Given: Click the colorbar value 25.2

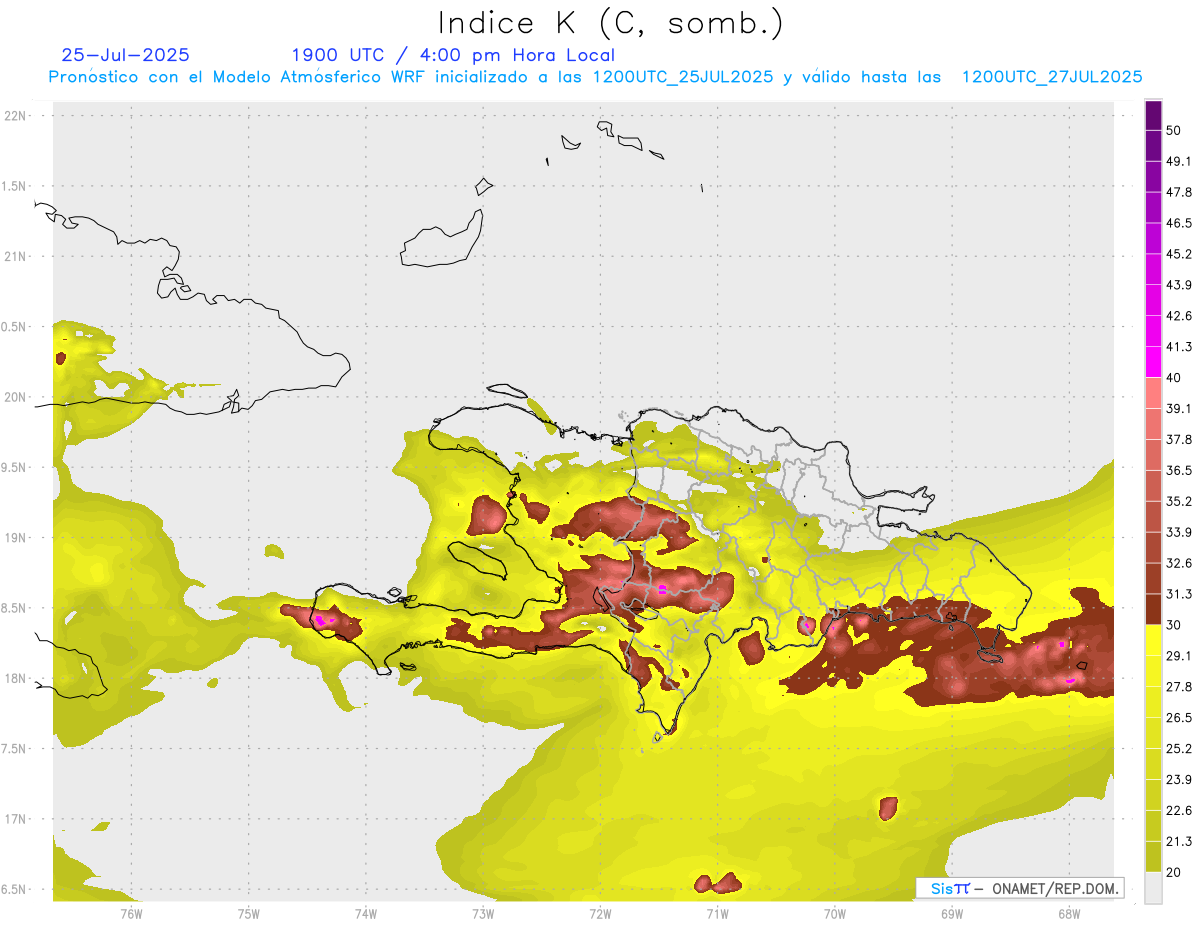Looking at the screenshot, I should pyautogui.click(x=1178, y=749).
